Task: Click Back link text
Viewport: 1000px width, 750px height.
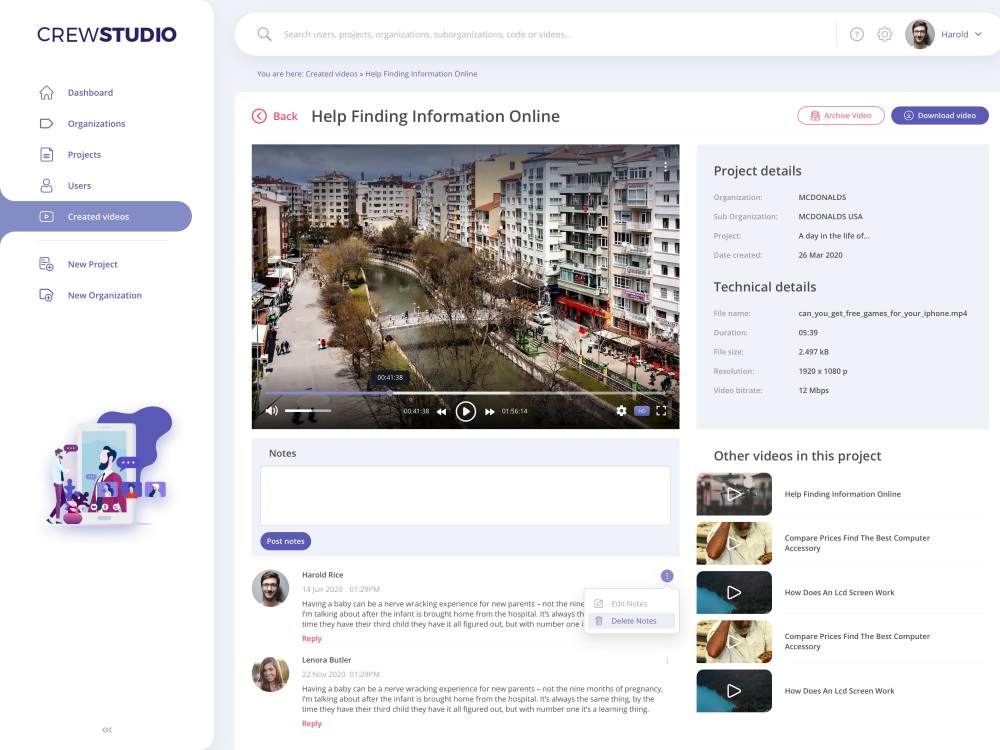Action: [285, 116]
